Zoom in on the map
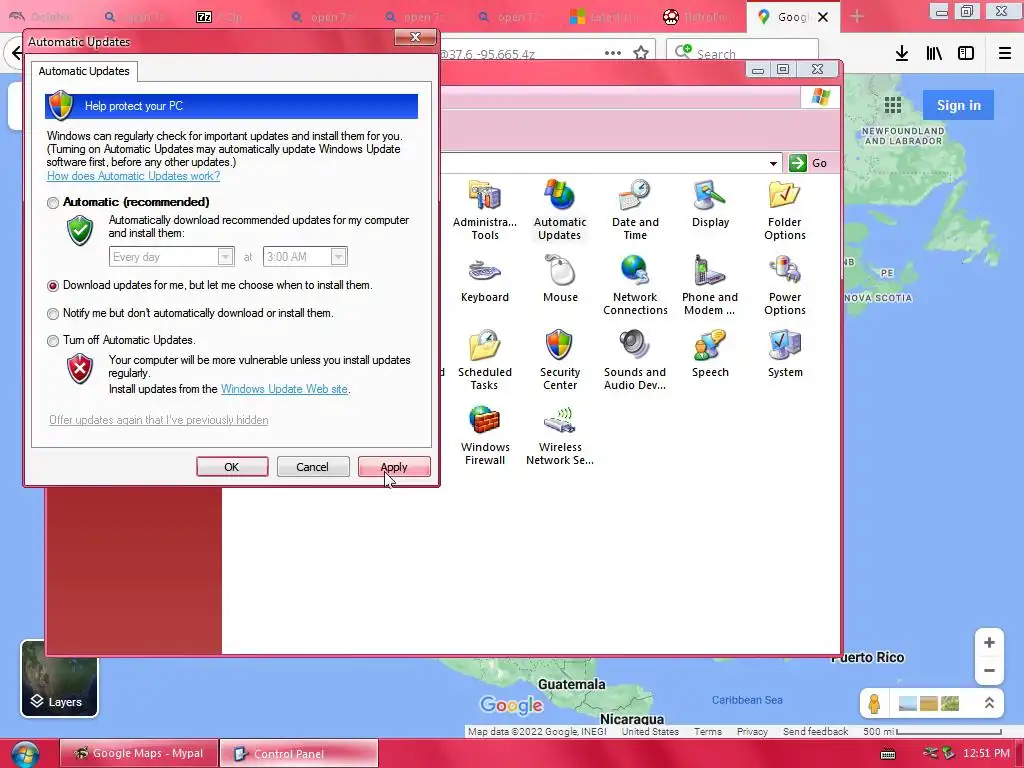This screenshot has width=1024, height=768. click(x=989, y=643)
